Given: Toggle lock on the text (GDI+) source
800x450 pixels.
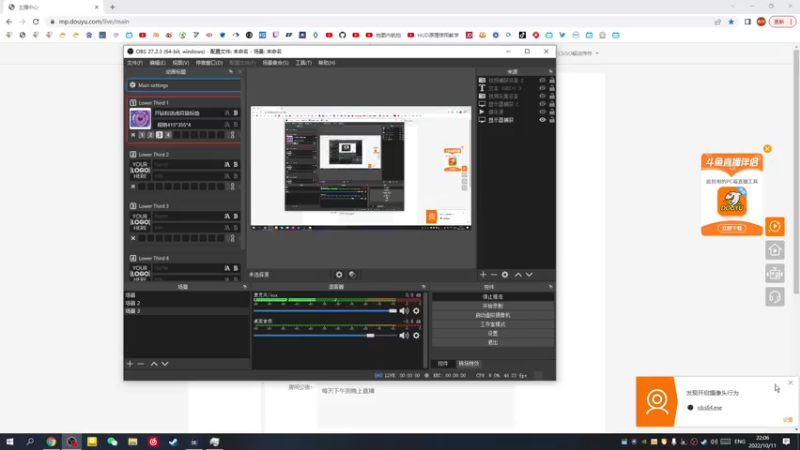Looking at the screenshot, I should click(552, 88).
